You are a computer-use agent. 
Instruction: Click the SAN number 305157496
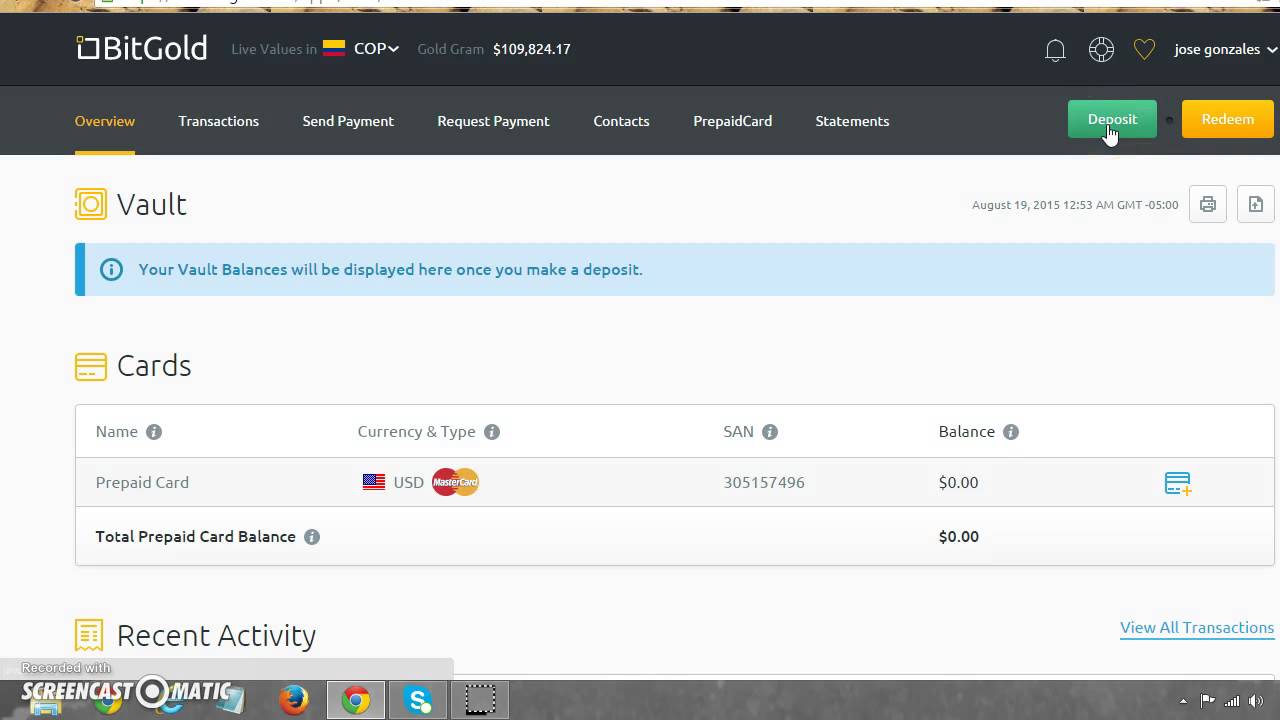(x=764, y=482)
